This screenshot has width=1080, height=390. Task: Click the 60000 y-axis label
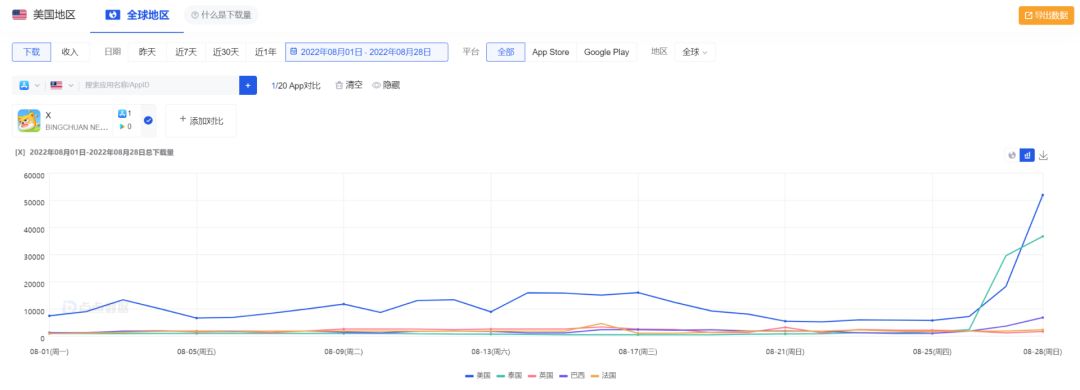coord(34,176)
